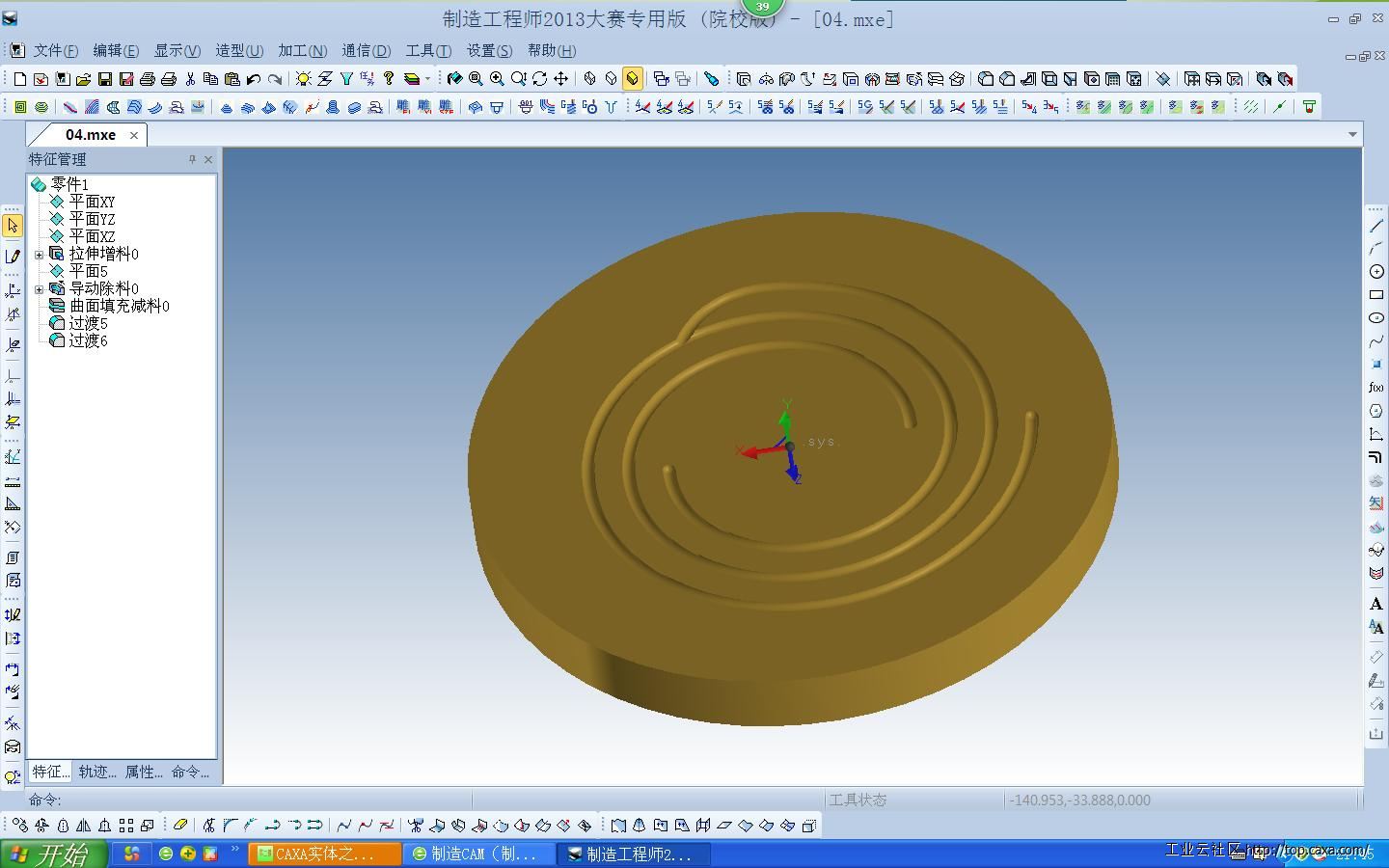Expand the 拉伸增料0 tree node
The image size is (1389, 868).
click(x=39, y=255)
